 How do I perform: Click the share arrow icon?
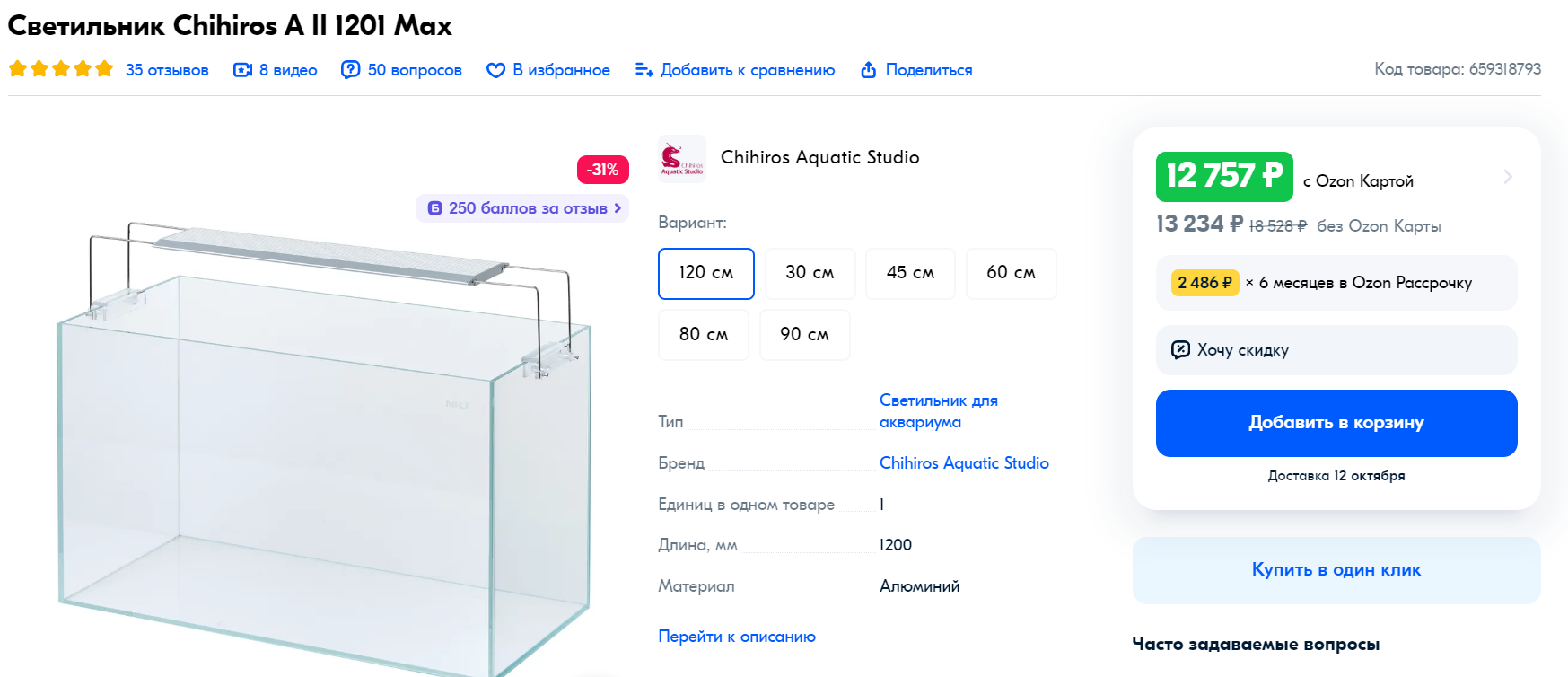868,70
